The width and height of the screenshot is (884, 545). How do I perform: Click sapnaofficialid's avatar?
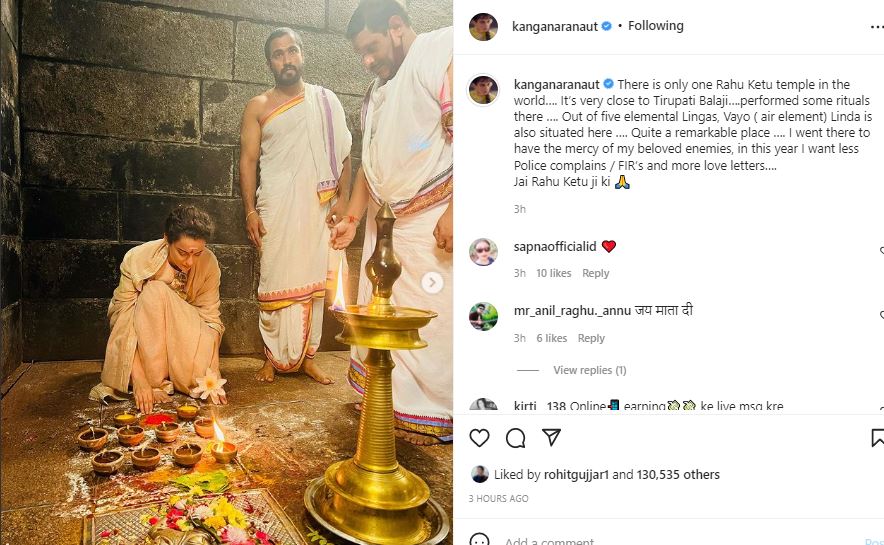(x=483, y=251)
